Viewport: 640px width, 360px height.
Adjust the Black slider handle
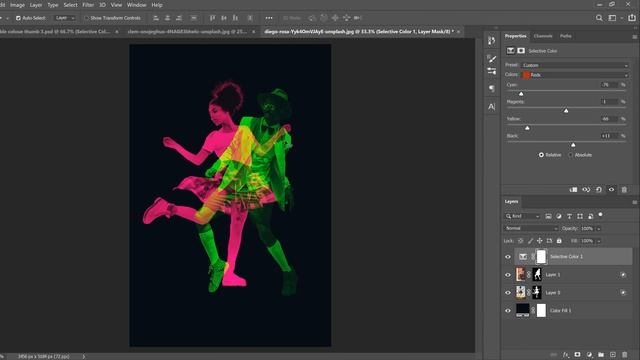pyautogui.click(x=573, y=145)
